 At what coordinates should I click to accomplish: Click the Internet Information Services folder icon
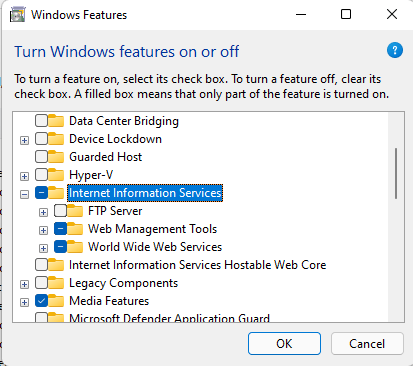point(56,193)
